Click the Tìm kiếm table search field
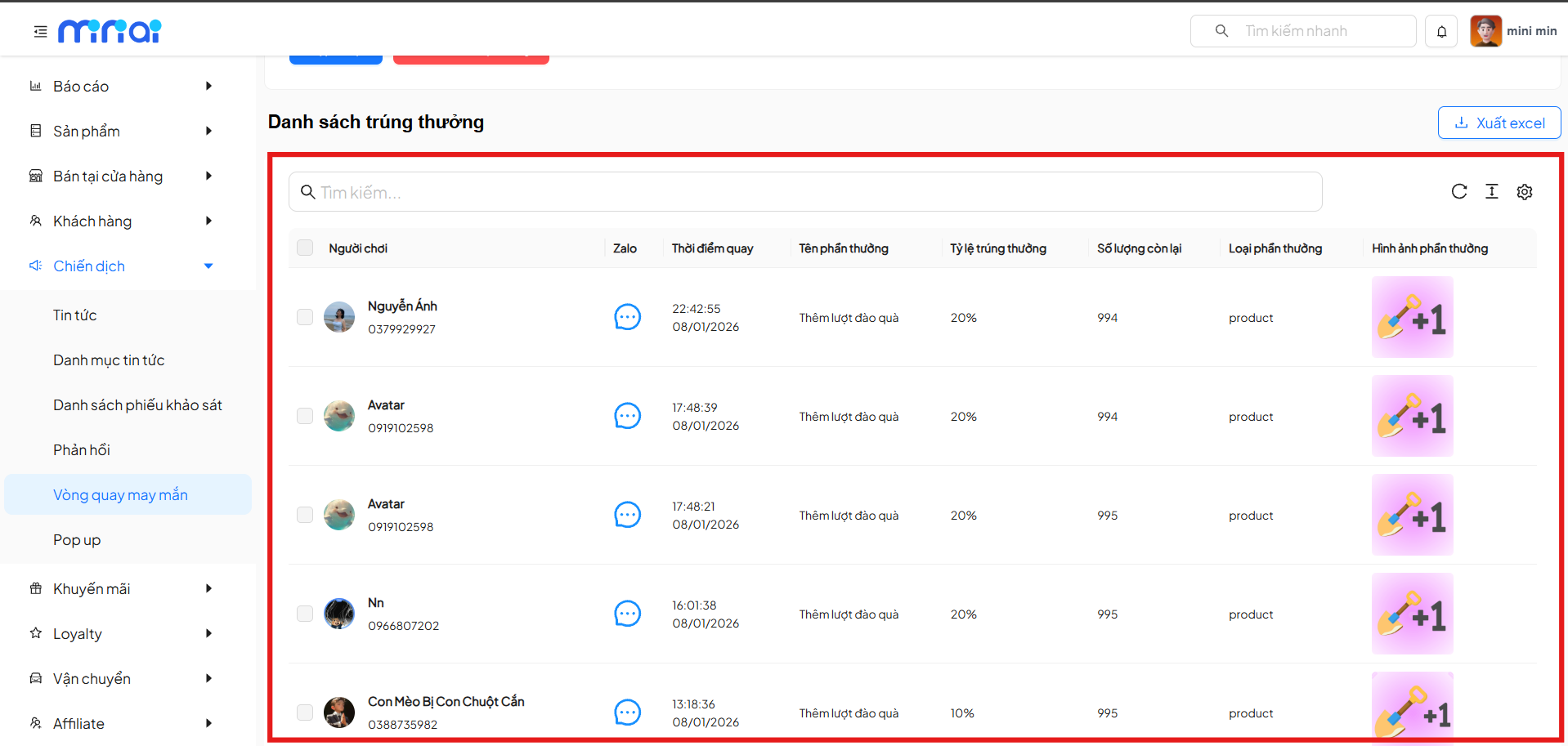 point(805,193)
